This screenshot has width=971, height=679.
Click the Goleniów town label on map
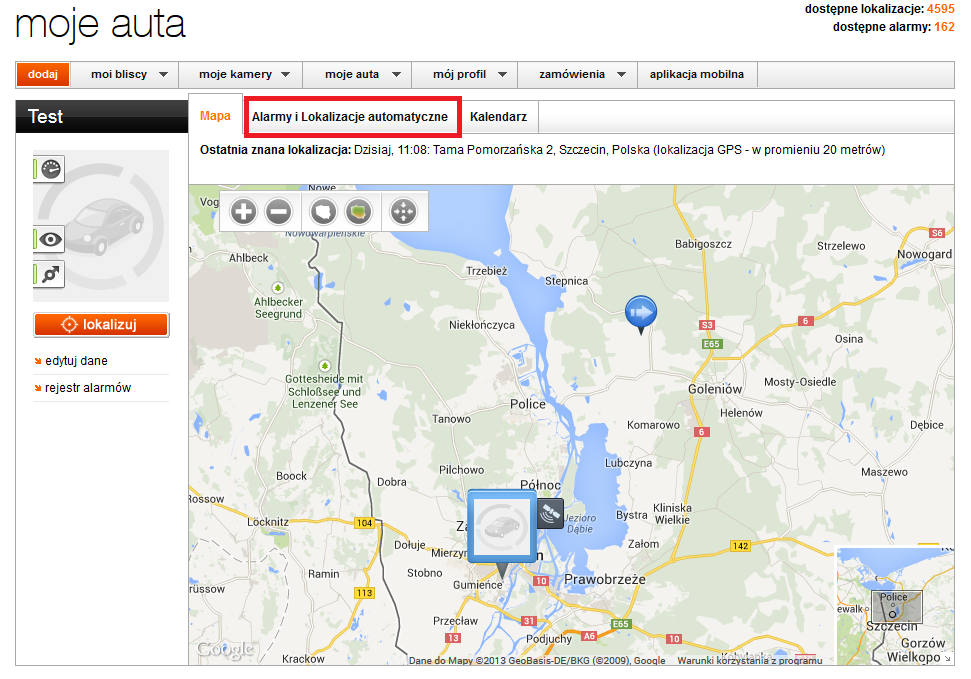pos(715,389)
